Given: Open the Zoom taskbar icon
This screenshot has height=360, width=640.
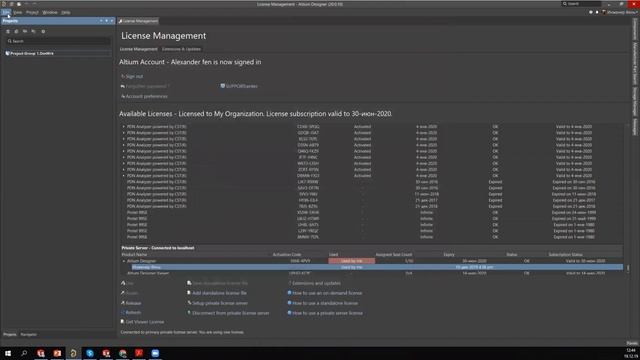Looking at the screenshot, I should coord(155,353).
